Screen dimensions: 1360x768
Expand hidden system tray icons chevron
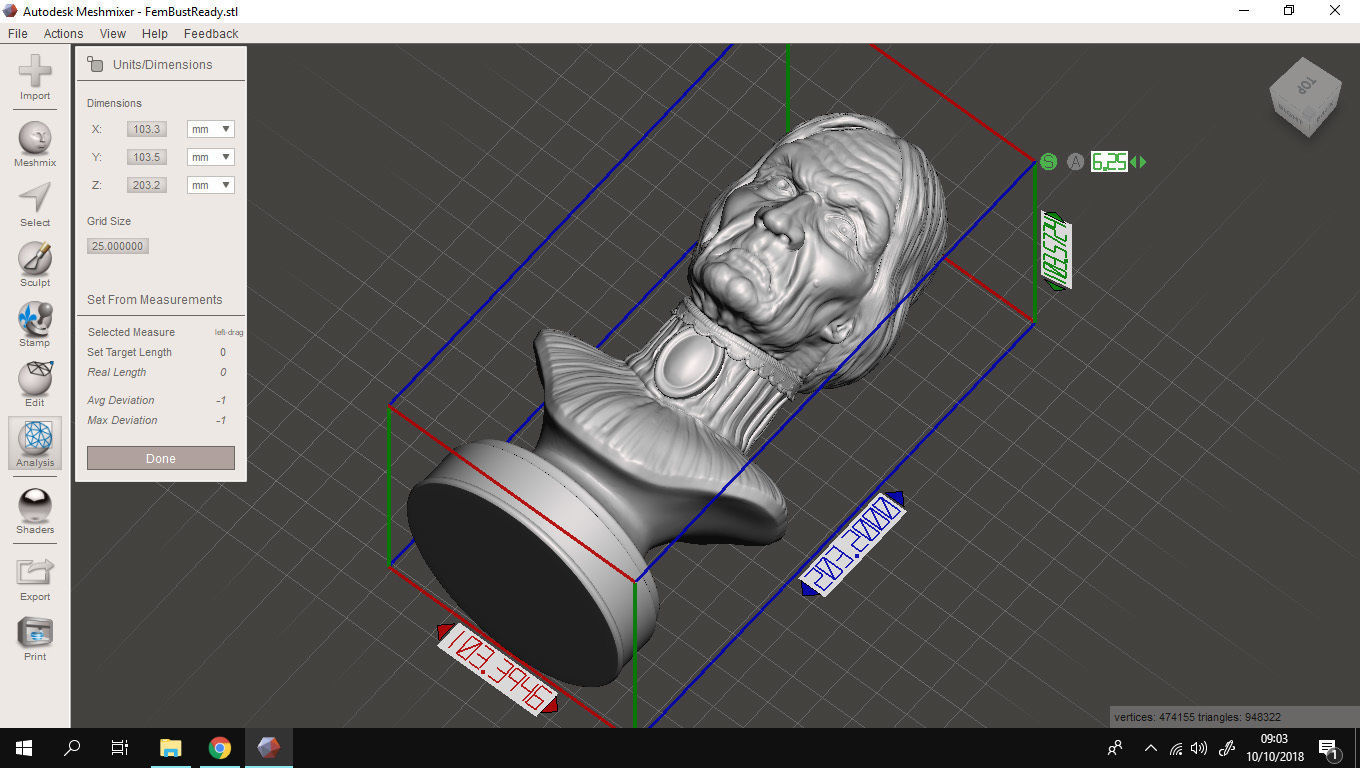tap(1151, 748)
